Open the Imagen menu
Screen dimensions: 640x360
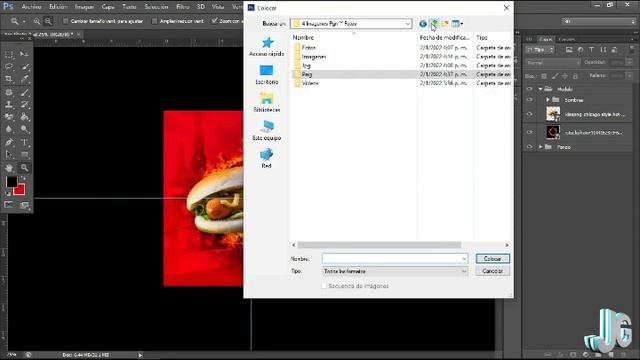tap(84, 7)
